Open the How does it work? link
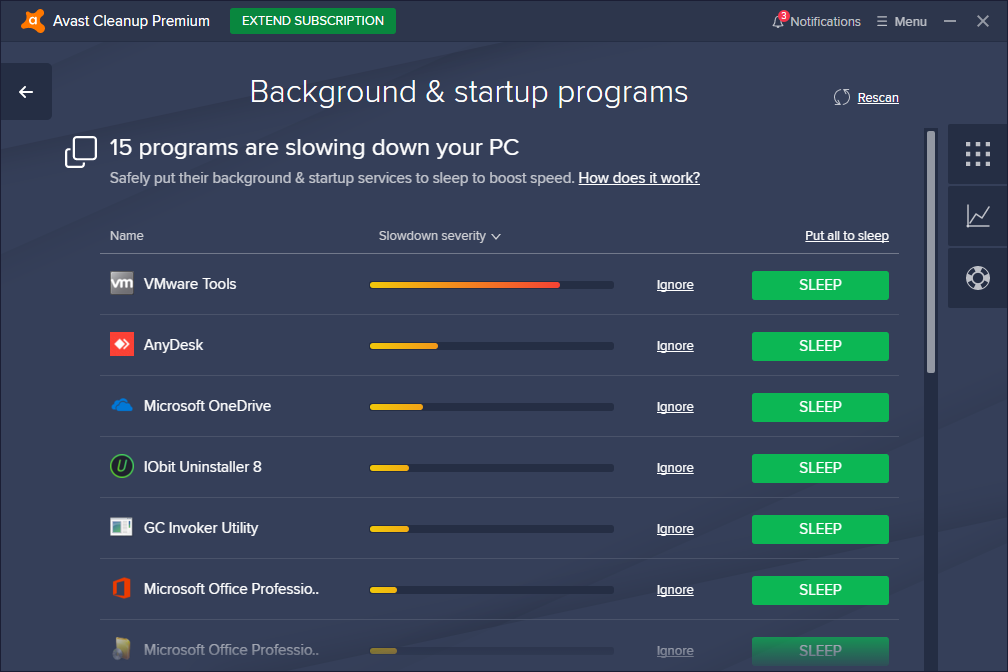Image resolution: width=1008 pixels, height=672 pixels. coord(638,178)
